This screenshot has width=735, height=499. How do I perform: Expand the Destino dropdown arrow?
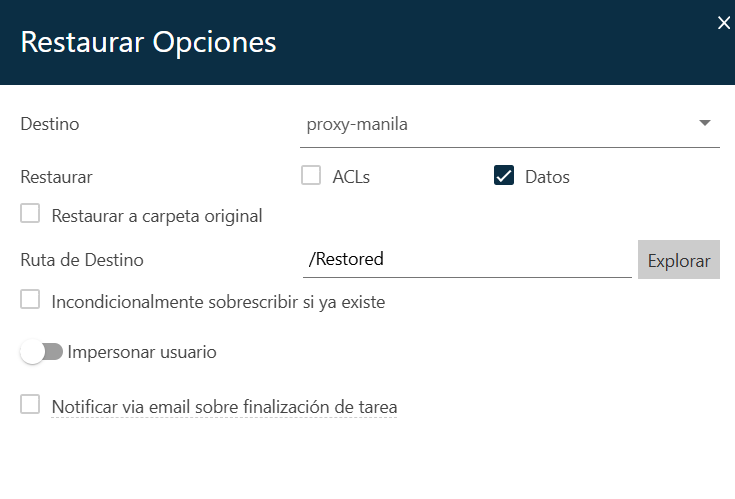(x=705, y=124)
